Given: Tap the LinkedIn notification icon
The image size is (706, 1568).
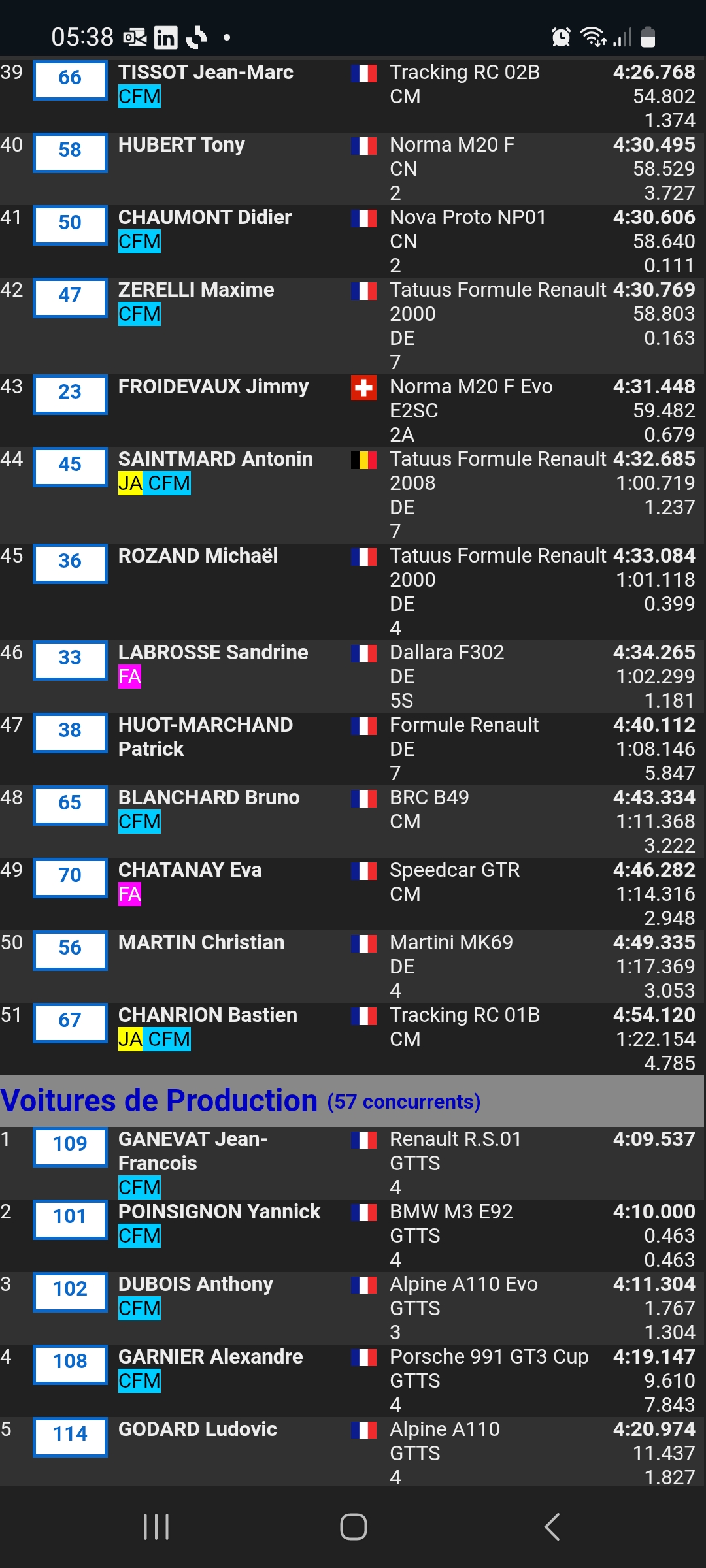Looking at the screenshot, I should (165, 38).
